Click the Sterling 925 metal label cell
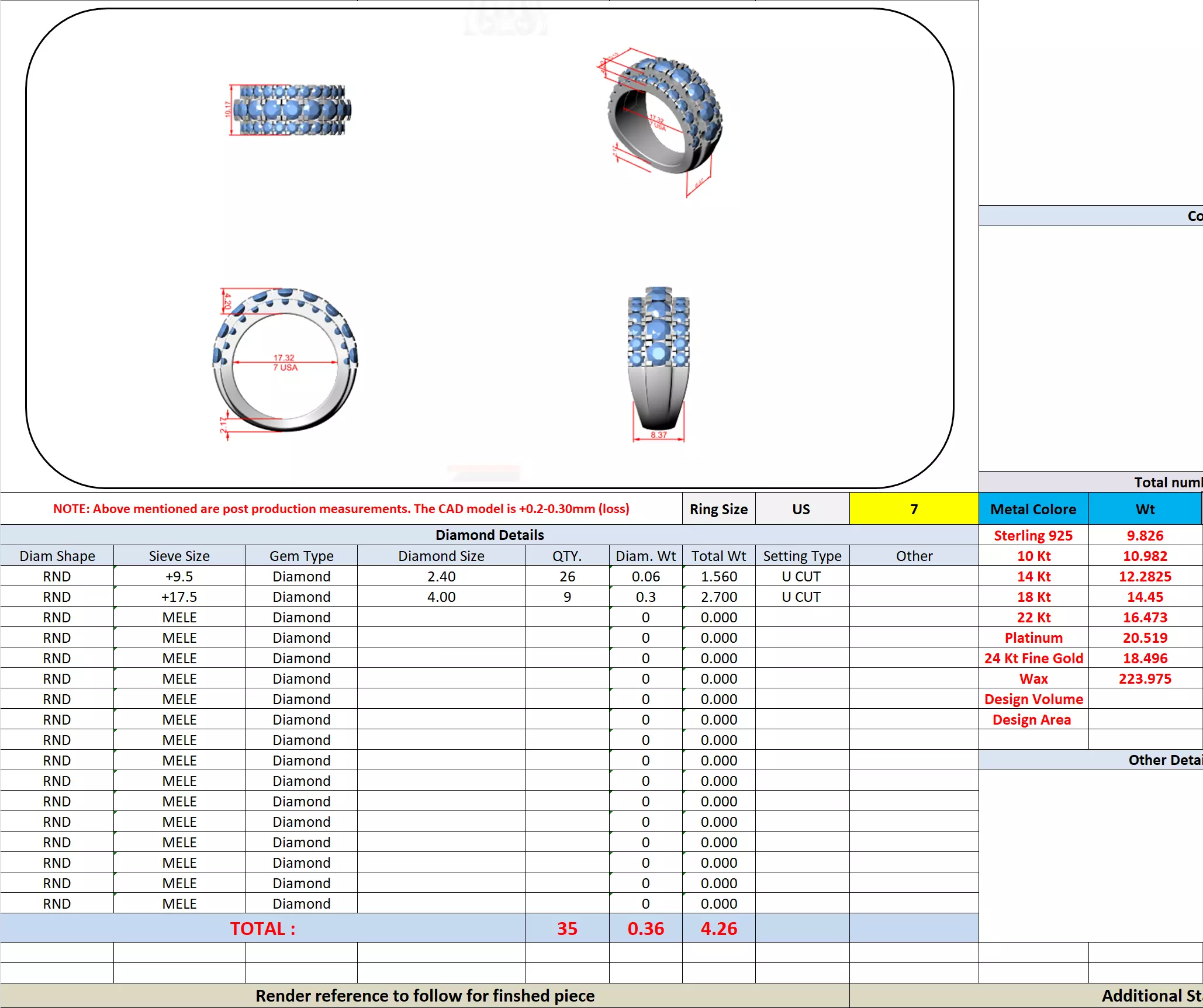The width and height of the screenshot is (1203, 1008). (x=1033, y=535)
